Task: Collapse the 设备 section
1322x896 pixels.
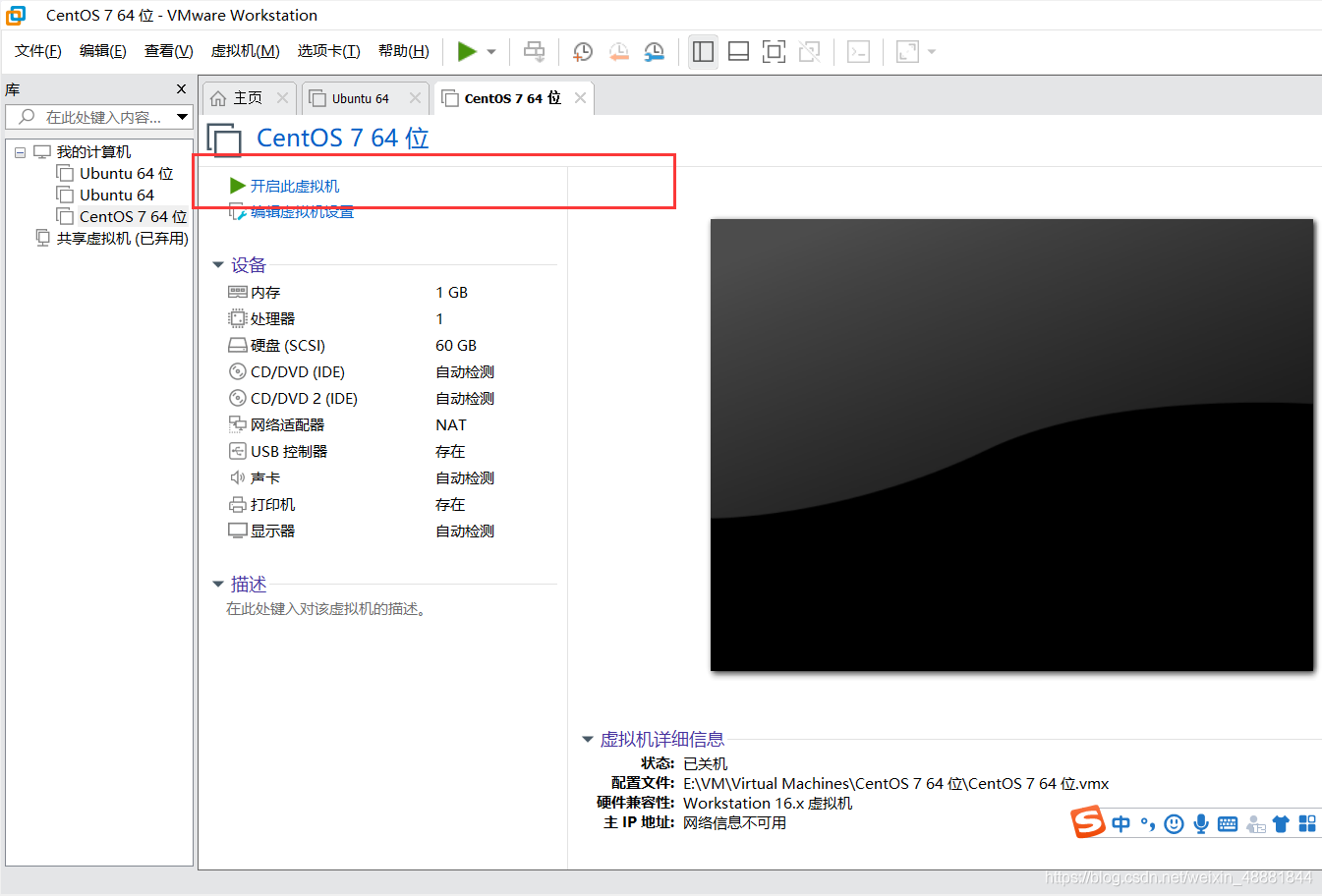Action: tap(218, 265)
